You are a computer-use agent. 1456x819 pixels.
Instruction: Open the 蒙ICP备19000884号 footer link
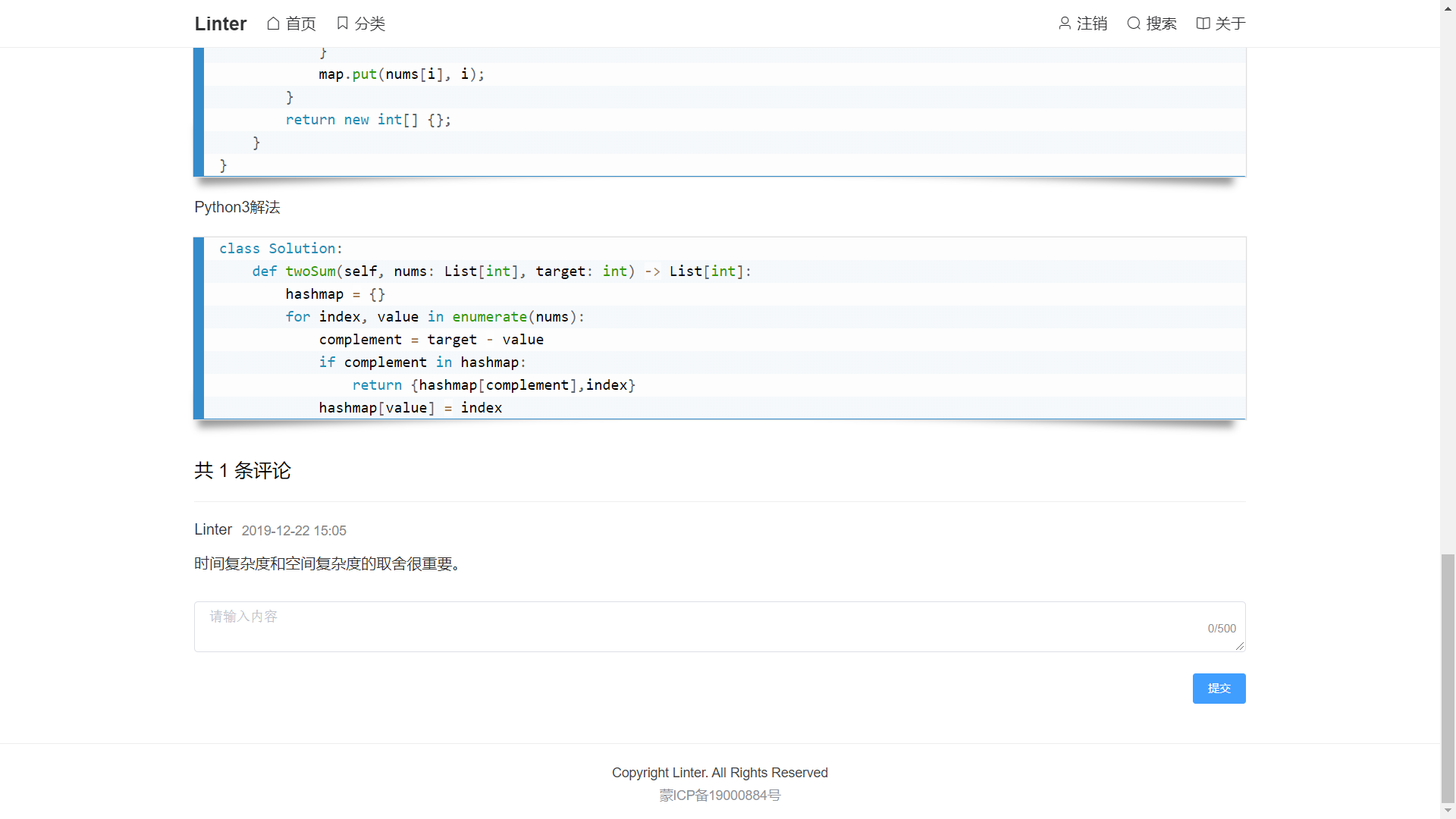[x=720, y=795]
